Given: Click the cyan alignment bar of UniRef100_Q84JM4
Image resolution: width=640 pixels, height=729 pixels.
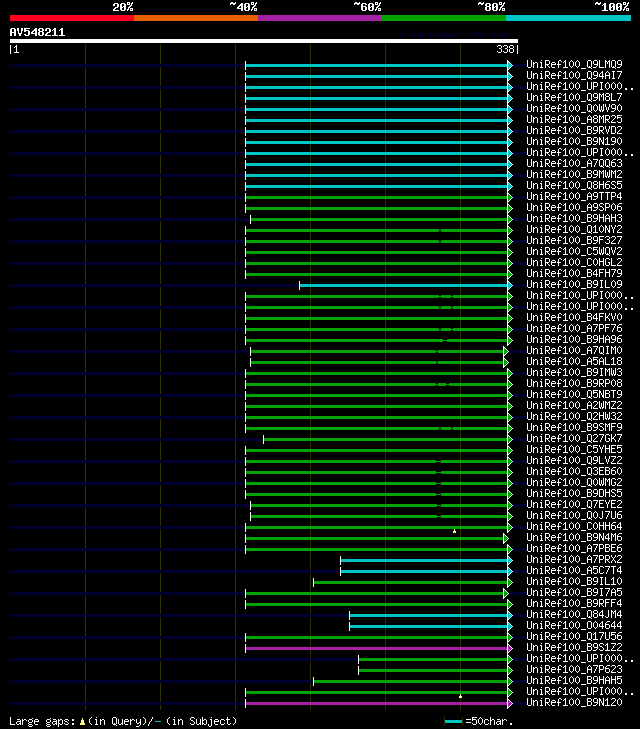Looking at the screenshot, I should pos(429,616).
